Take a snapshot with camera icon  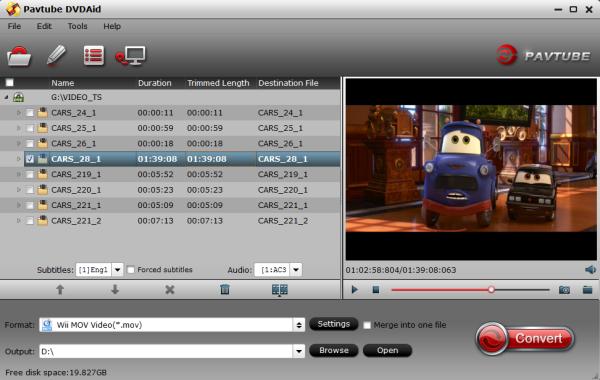tap(564, 290)
